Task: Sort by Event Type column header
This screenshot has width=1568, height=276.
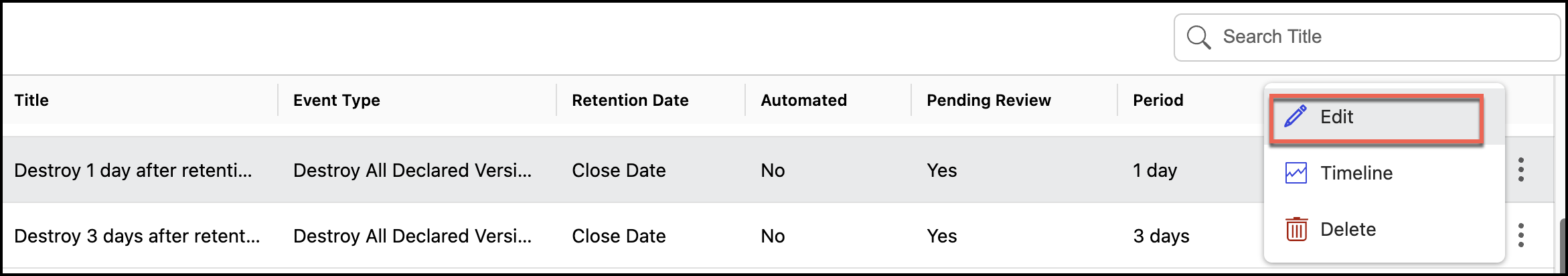Action: 337,100
